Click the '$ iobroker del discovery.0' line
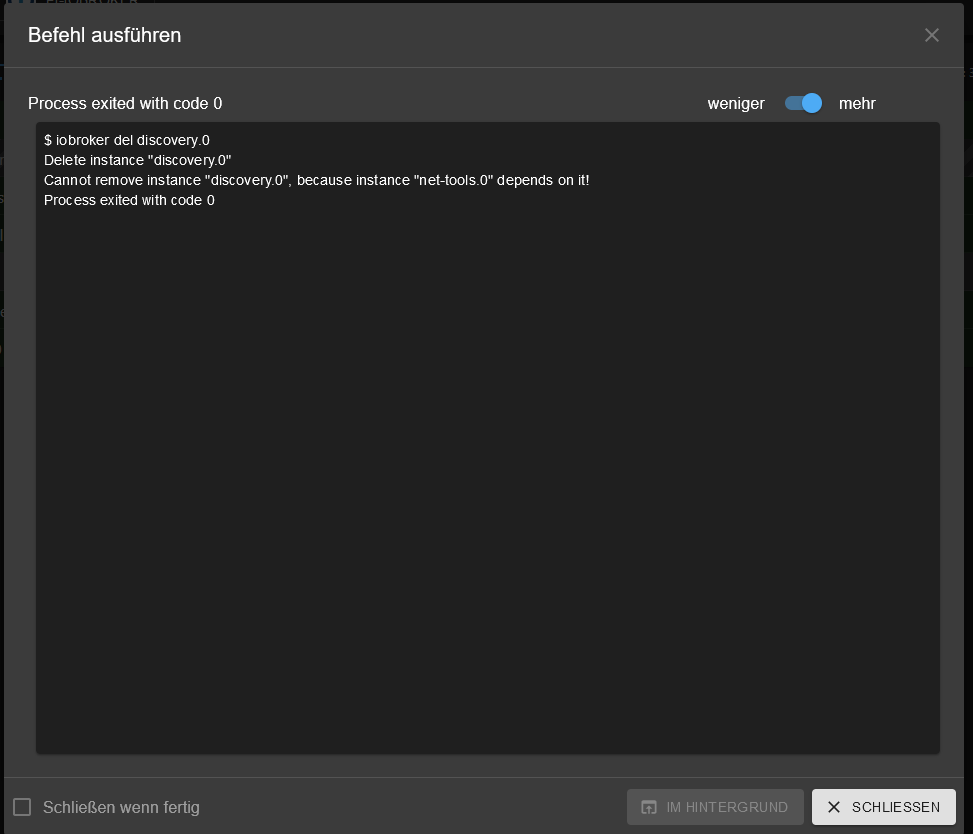This screenshot has height=834, width=973. (x=127, y=140)
